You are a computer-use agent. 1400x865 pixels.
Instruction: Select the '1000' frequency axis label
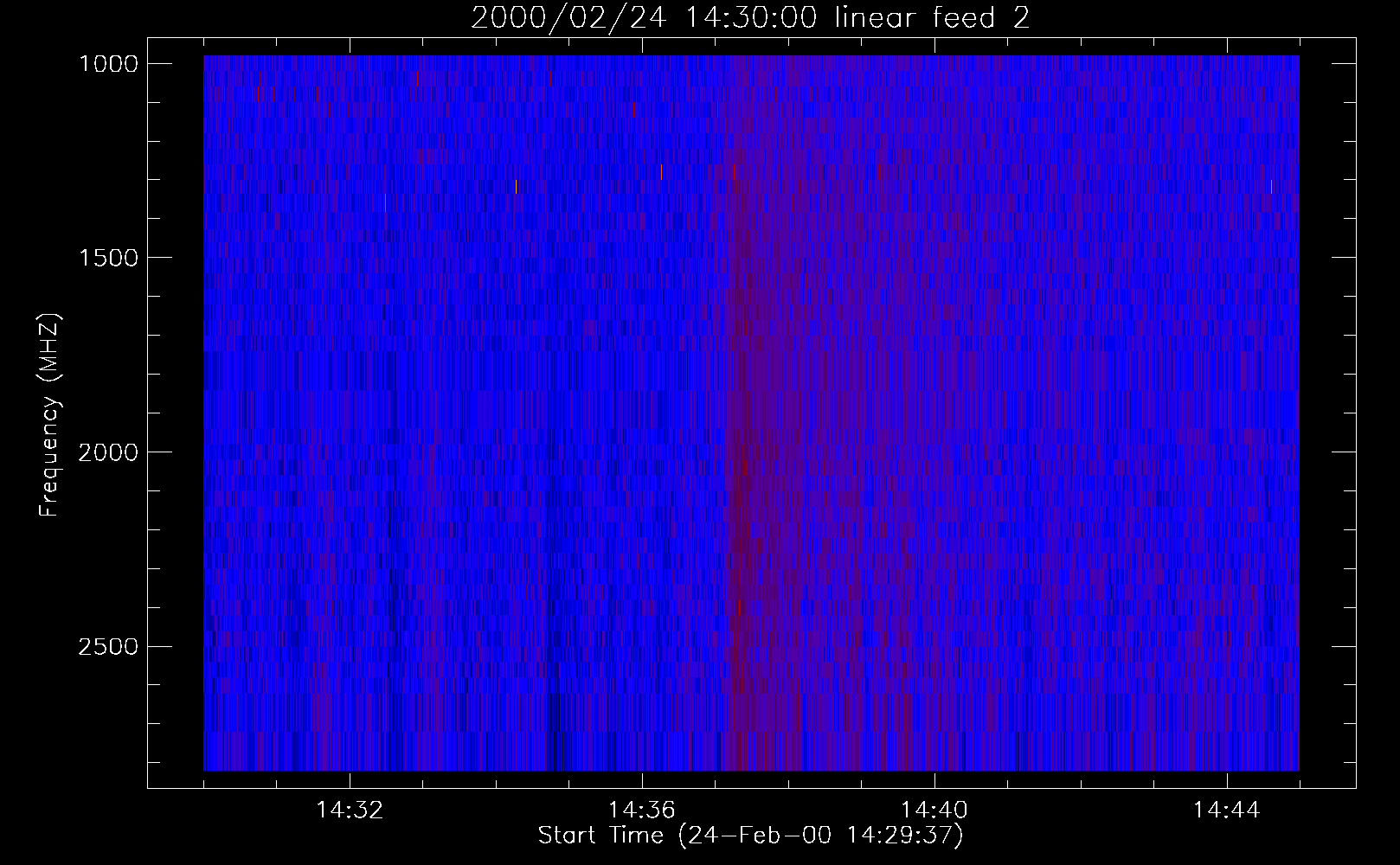(108, 64)
